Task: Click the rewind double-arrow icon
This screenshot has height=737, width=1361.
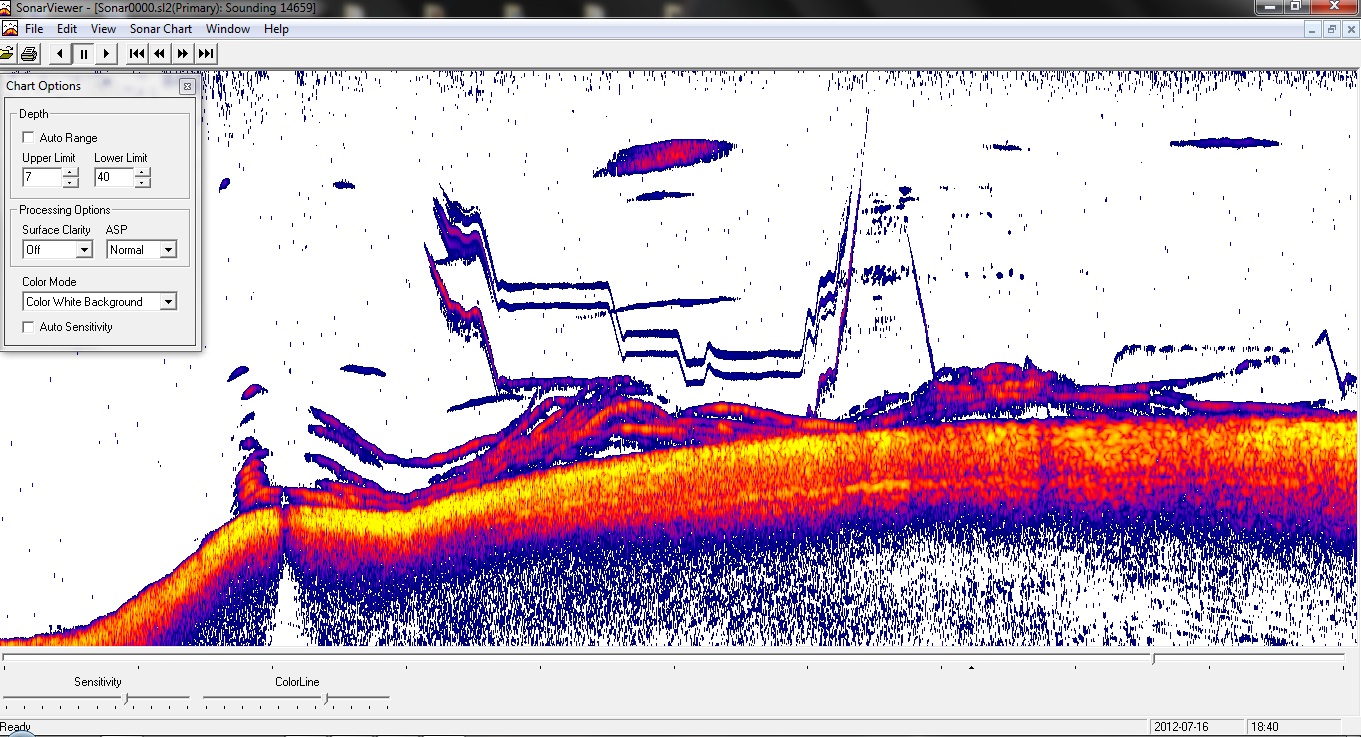Action: [x=160, y=53]
